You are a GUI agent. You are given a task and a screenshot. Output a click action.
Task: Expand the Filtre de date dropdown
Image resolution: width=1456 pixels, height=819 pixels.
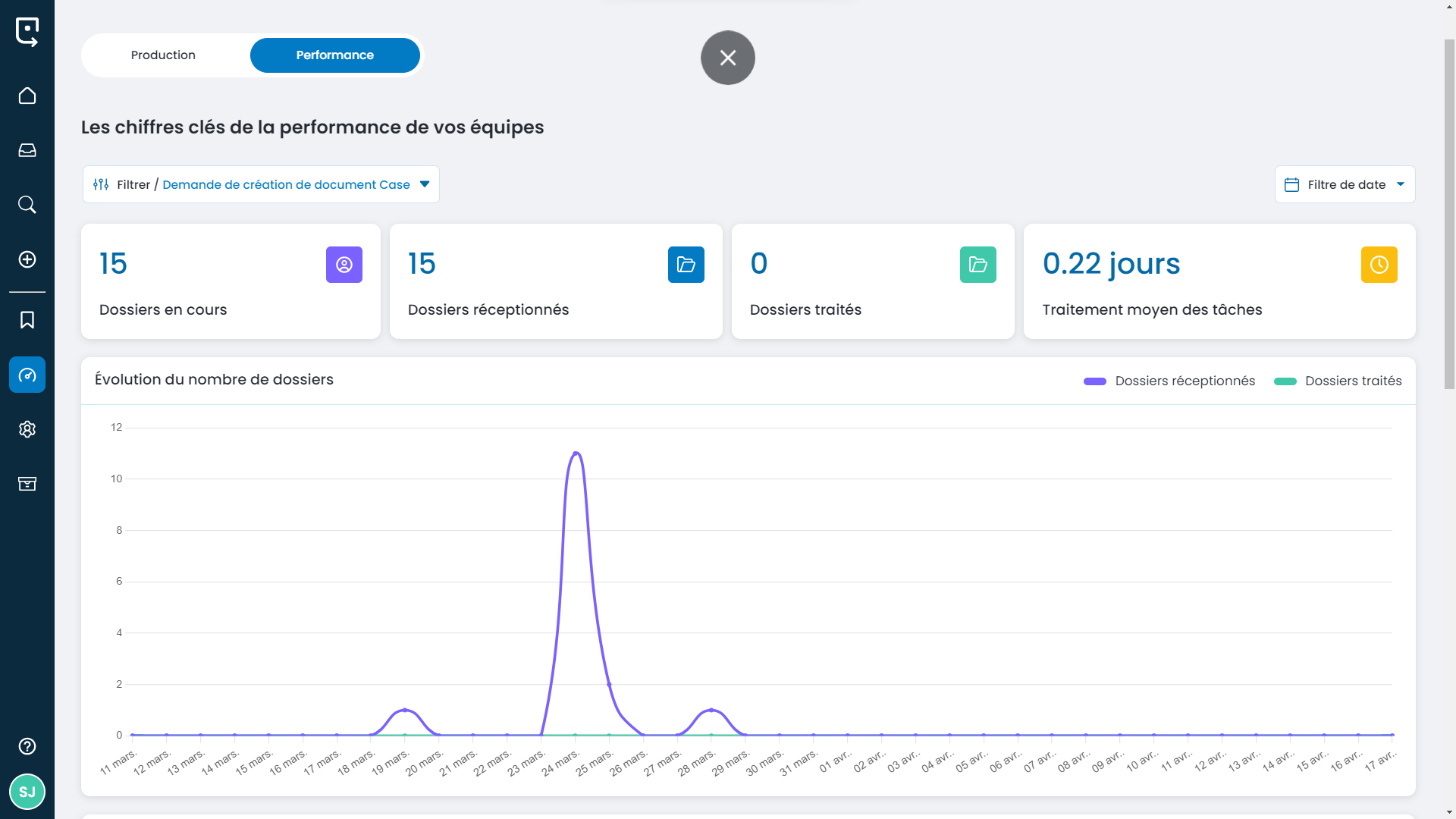point(1345,184)
